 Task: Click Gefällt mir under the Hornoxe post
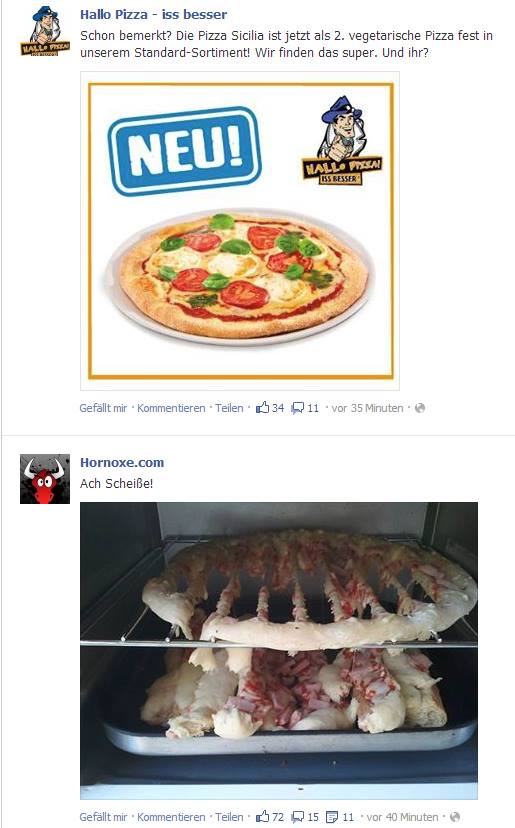[x=103, y=816]
